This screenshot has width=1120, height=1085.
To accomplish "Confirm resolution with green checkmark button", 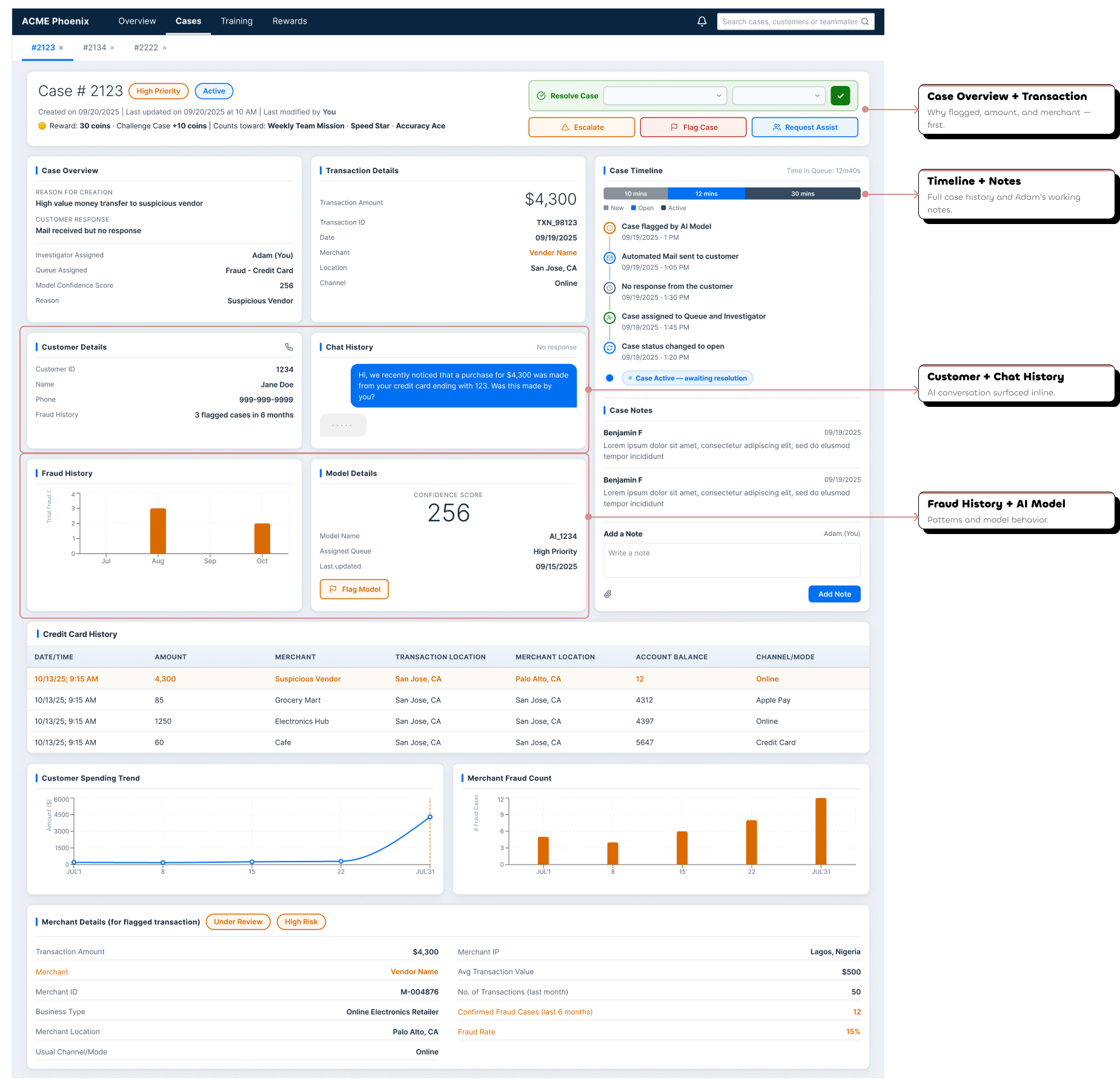I will point(840,96).
